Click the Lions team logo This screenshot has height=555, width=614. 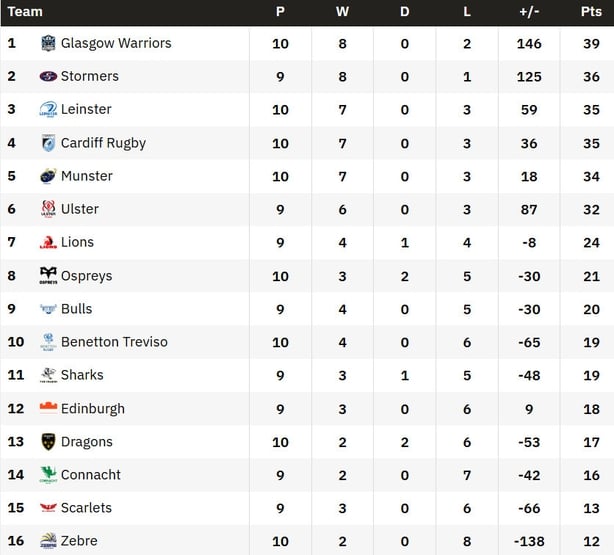[x=48, y=243]
